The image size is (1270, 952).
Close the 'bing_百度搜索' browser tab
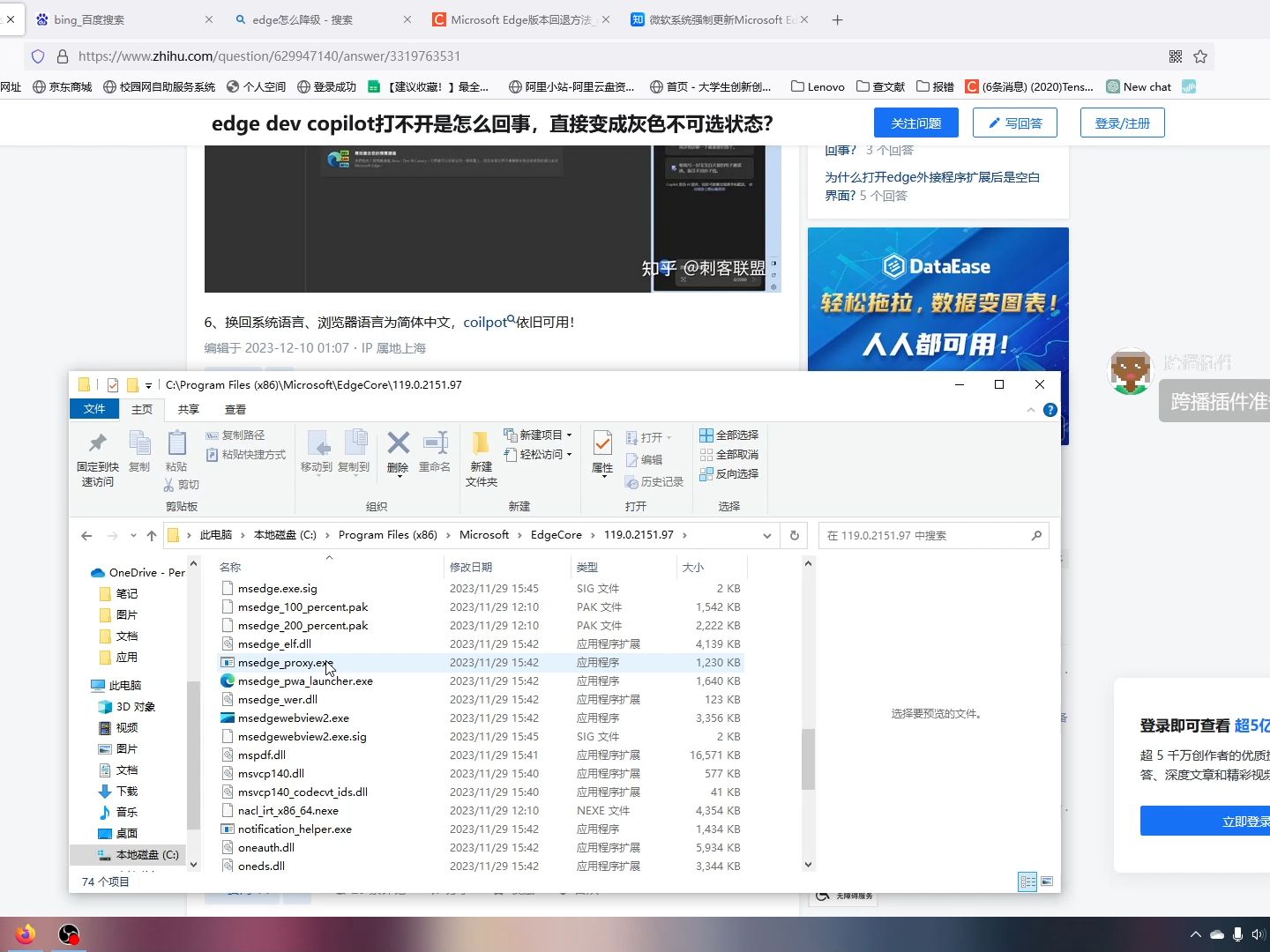tap(209, 19)
